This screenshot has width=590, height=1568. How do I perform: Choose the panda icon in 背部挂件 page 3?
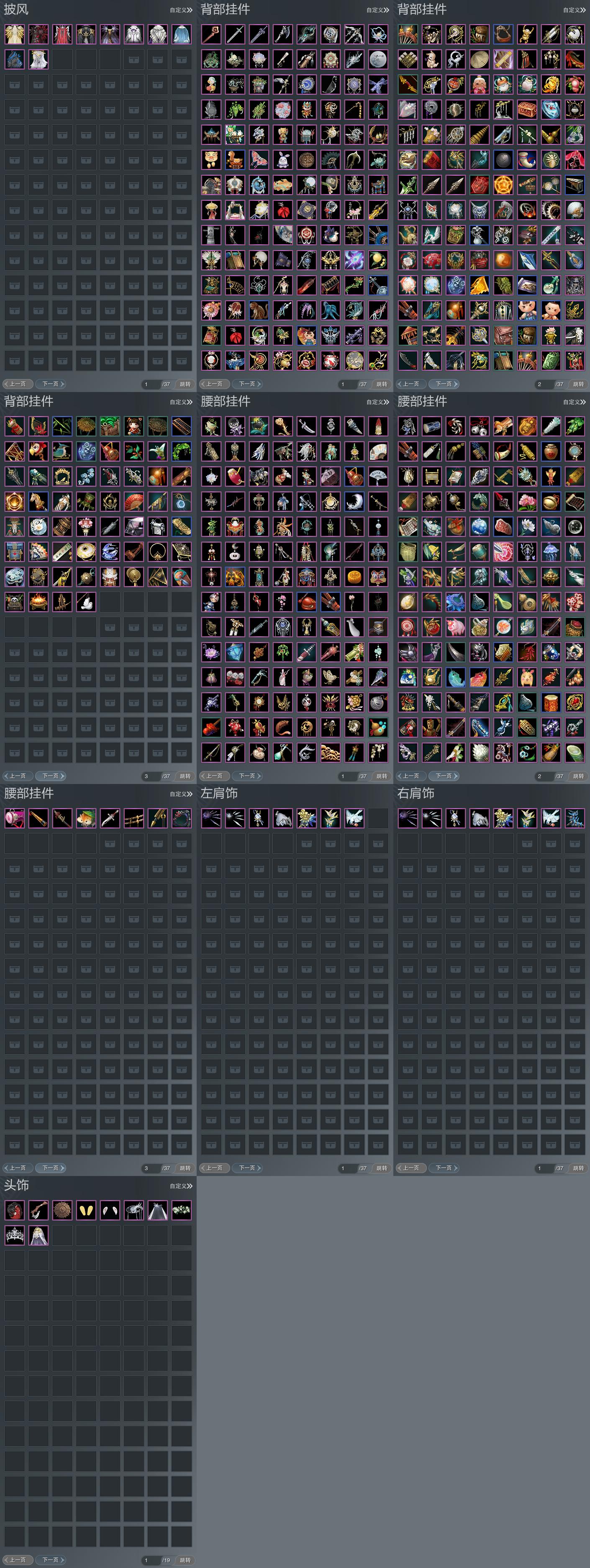(15, 602)
